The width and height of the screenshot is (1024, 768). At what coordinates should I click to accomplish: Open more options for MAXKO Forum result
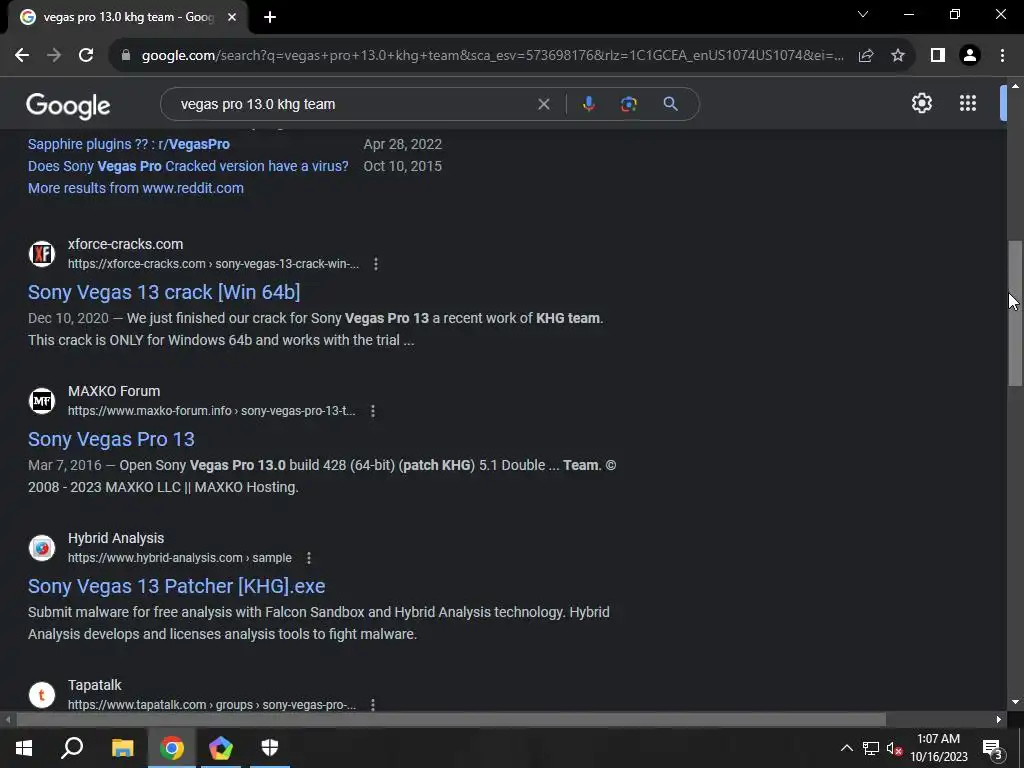[x=372, y=411]
